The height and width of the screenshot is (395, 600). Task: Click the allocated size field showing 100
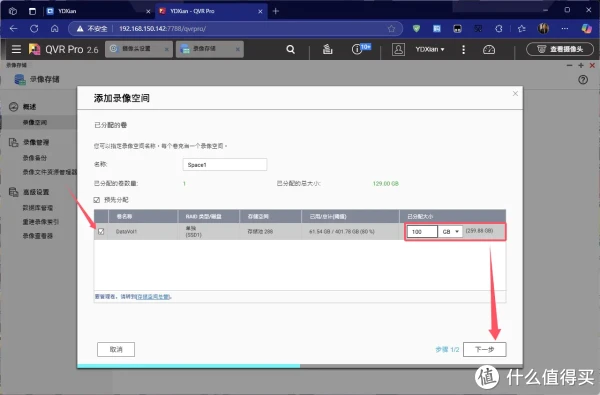coord(422,232)
